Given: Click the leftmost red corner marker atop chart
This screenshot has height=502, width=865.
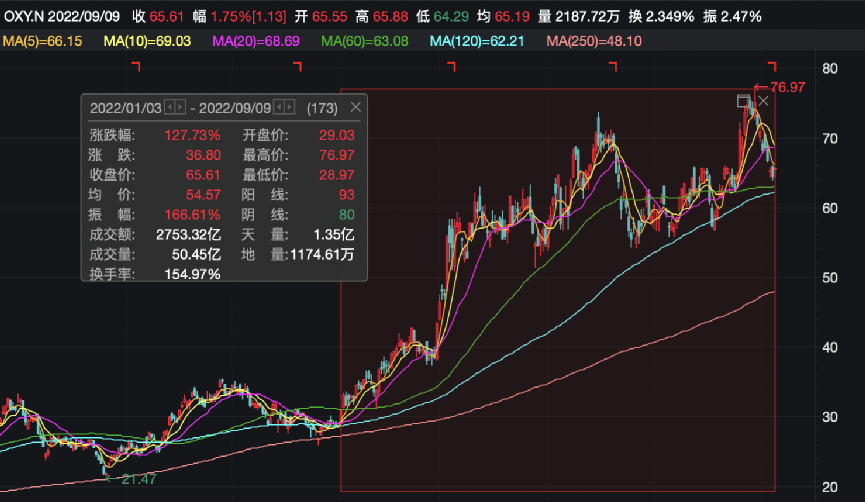Looking at the screenshot, I should (x=137, y=66).
